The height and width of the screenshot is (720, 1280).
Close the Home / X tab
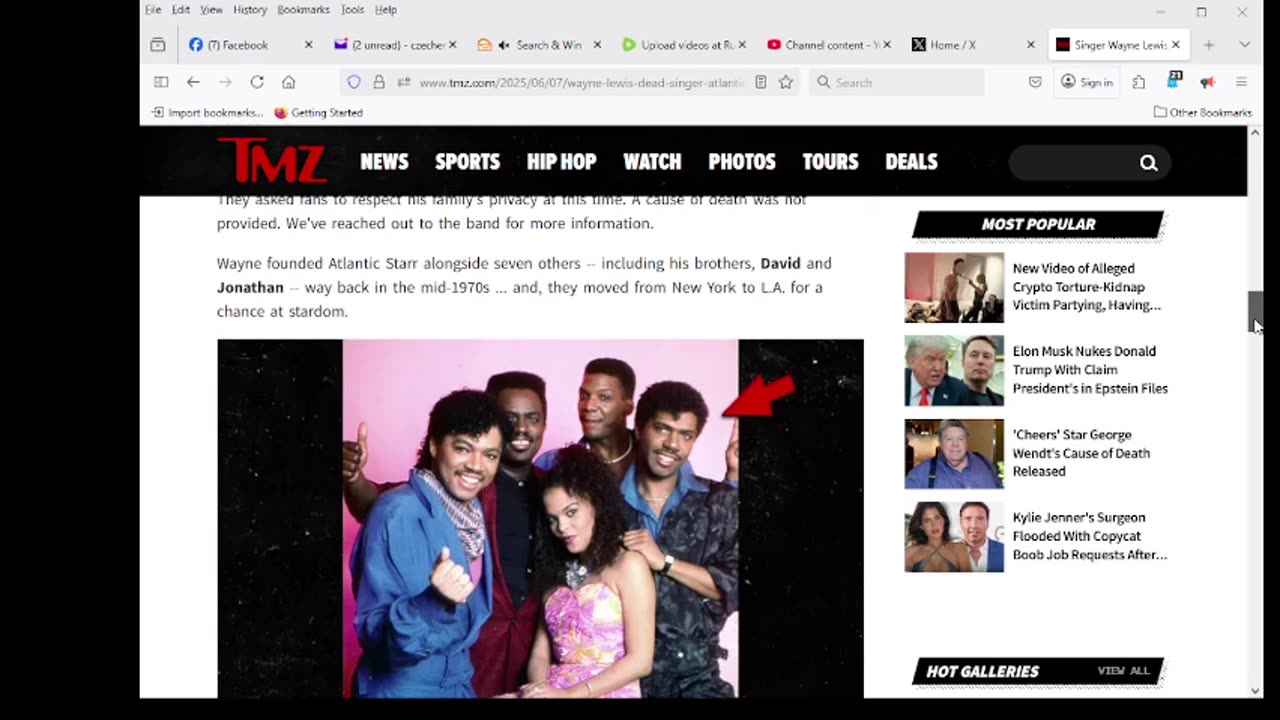click(x=1030, y=45)
